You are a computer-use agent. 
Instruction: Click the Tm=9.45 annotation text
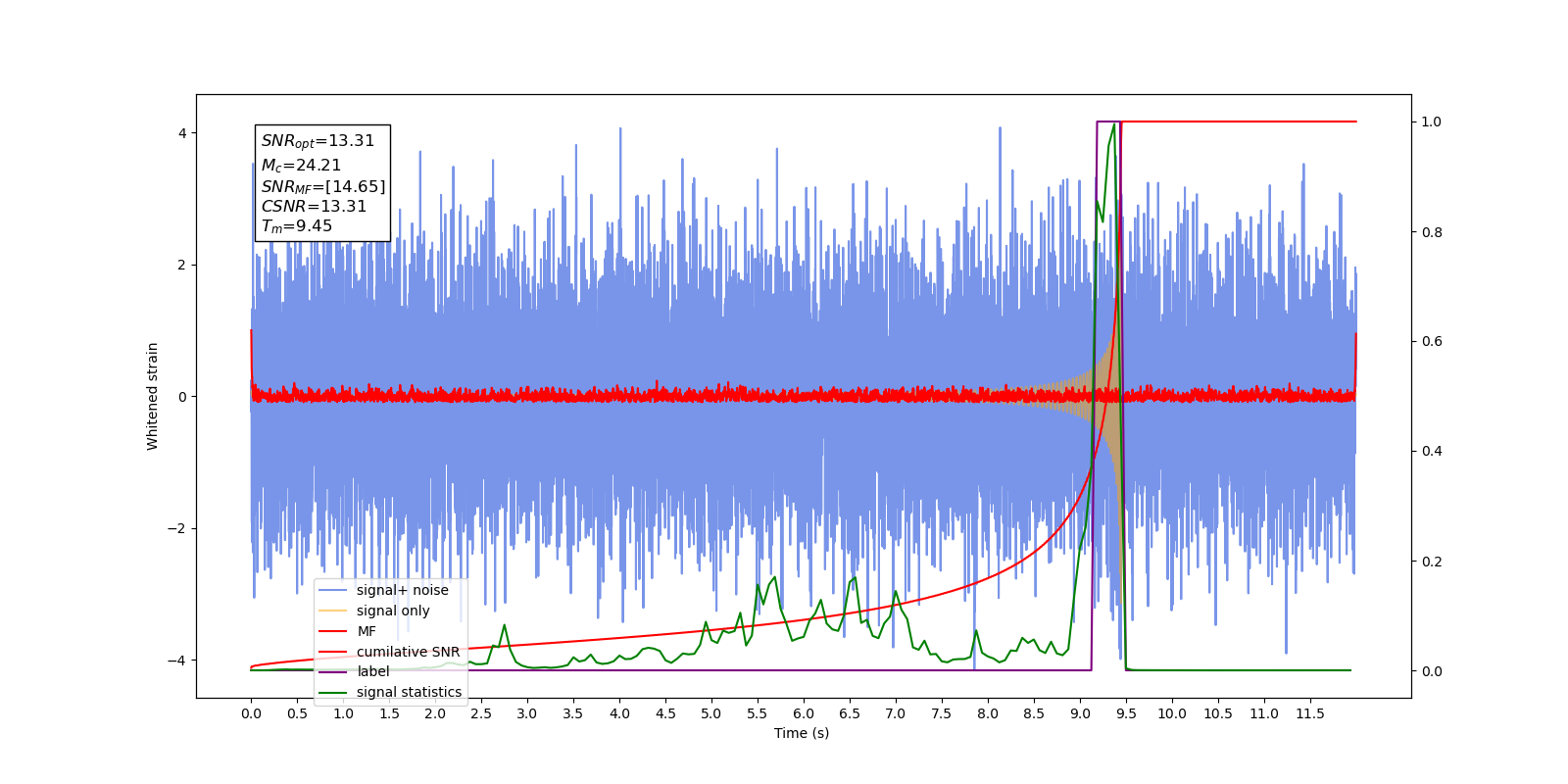pos(297,226)
